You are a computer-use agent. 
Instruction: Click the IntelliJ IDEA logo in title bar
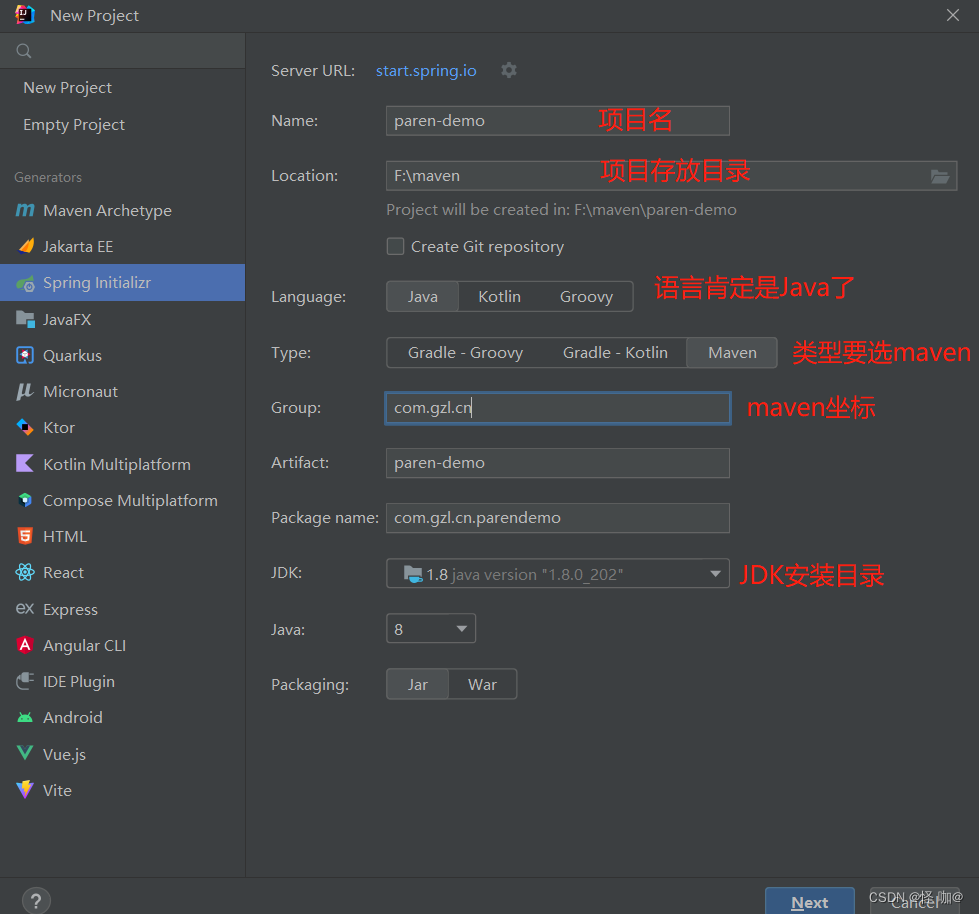tap(25, 14)
